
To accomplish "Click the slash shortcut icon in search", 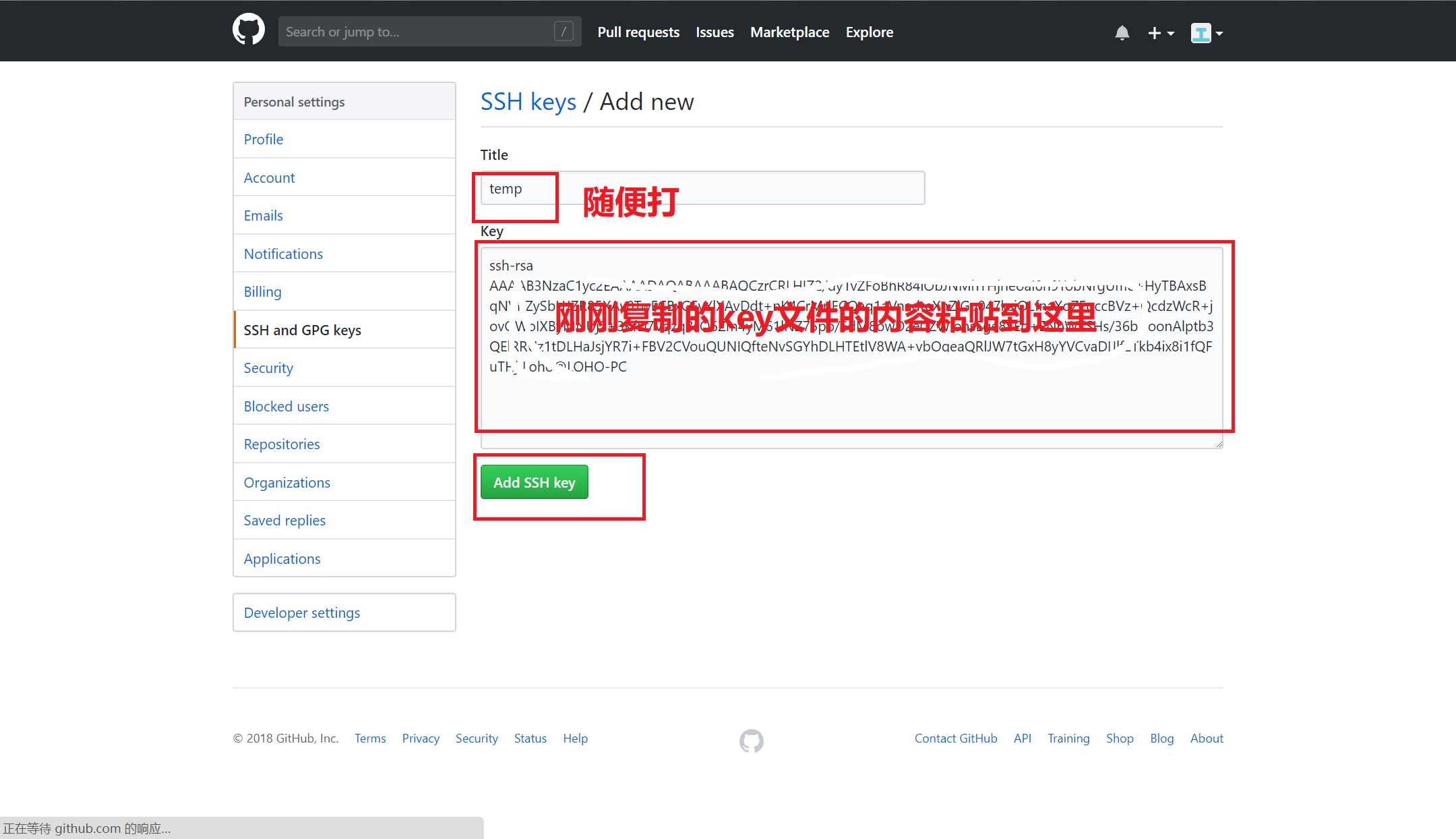I will (564, 31).
